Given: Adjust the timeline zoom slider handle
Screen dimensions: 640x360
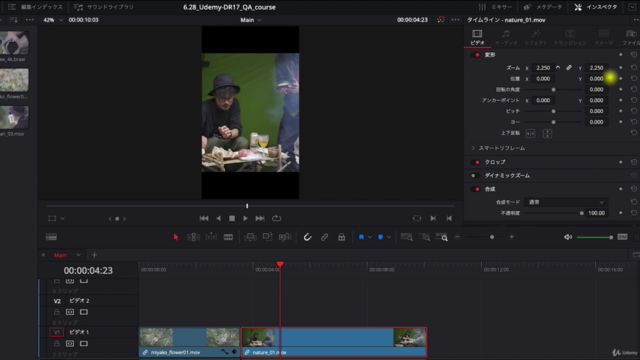Looking at the screenshot, I should (x=492, y=237).
